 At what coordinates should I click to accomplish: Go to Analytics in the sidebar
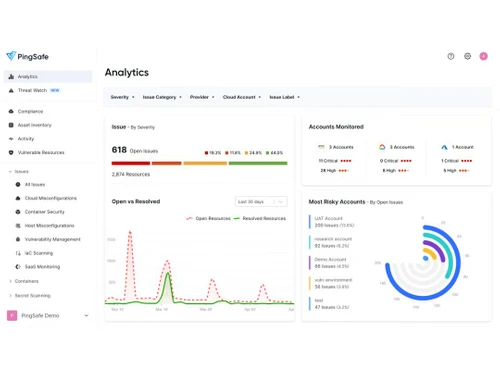tap(48, 77)
